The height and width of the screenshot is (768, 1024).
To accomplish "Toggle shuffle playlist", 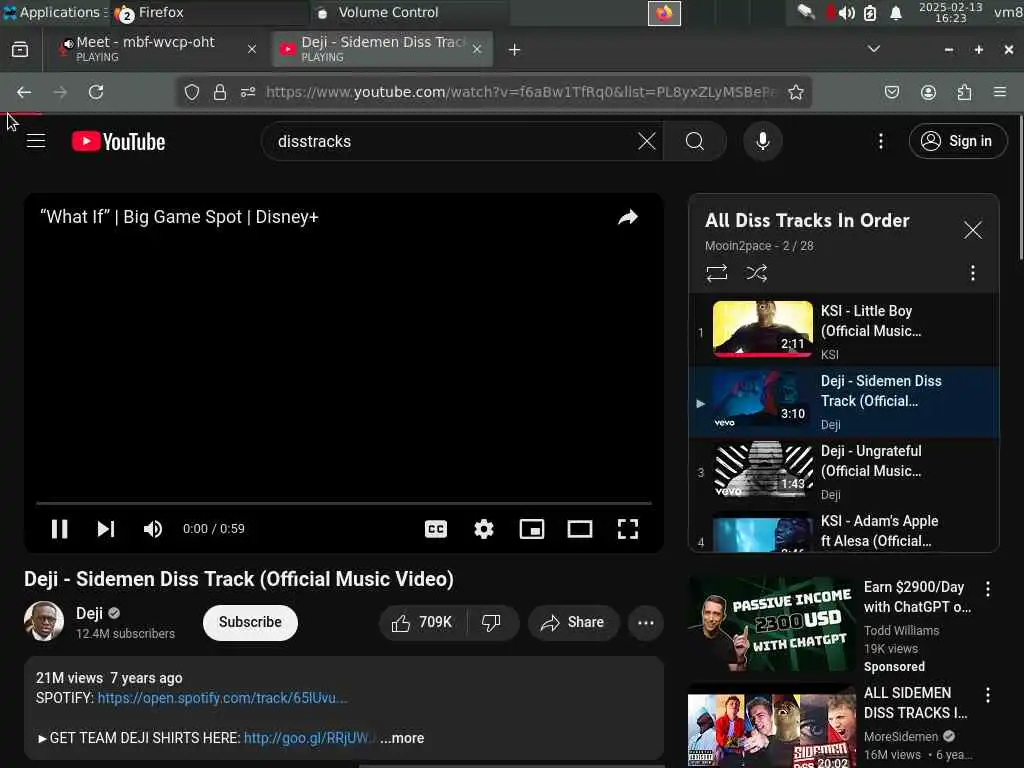I will [x=756, y=272].
